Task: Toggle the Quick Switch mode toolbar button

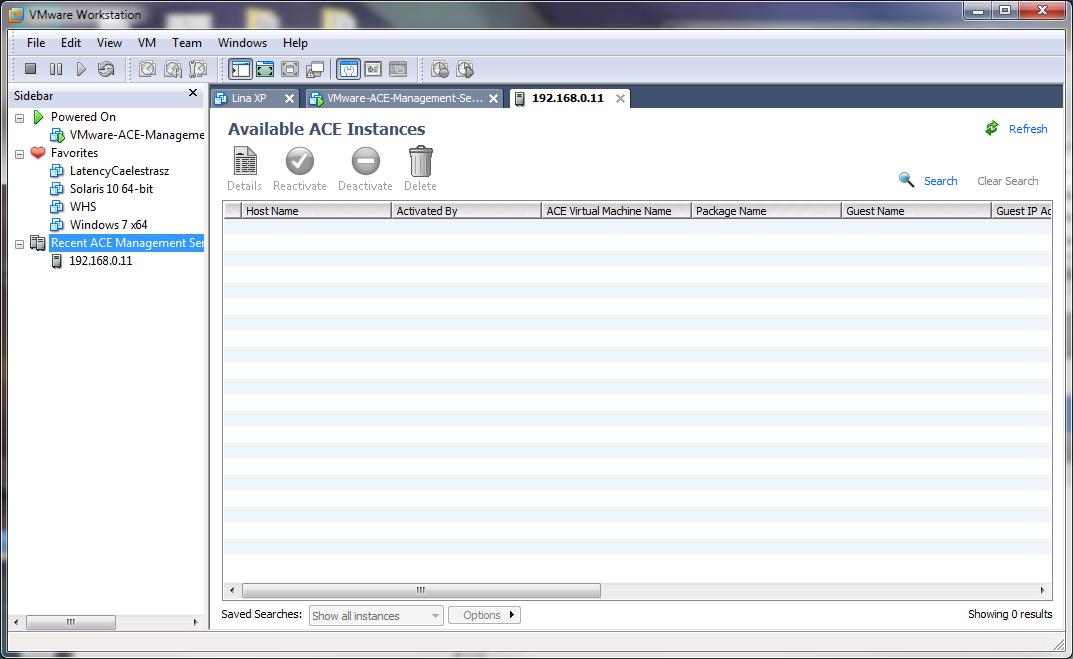Action: (x=290, y=69)
